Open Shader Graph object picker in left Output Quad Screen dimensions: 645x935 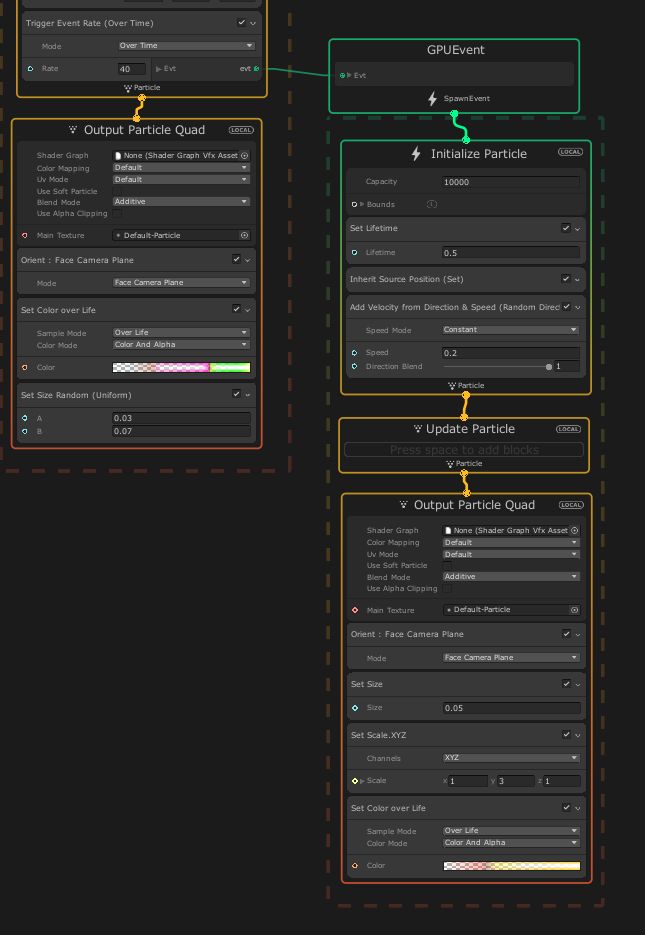245,156
